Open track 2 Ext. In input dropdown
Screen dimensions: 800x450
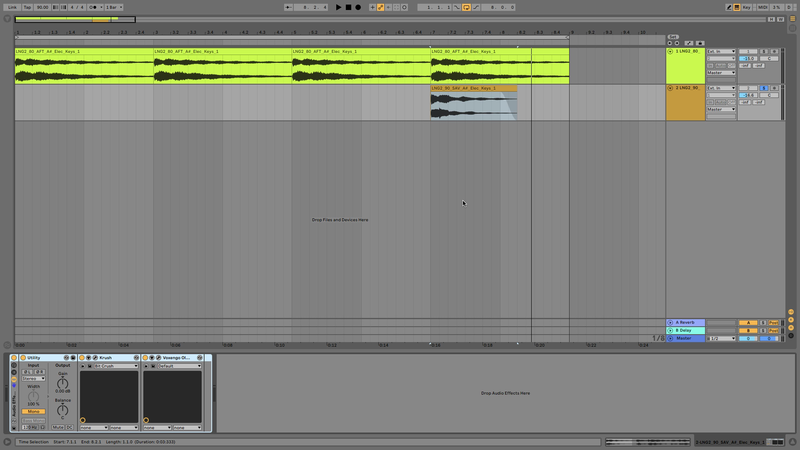pos(721,88)
